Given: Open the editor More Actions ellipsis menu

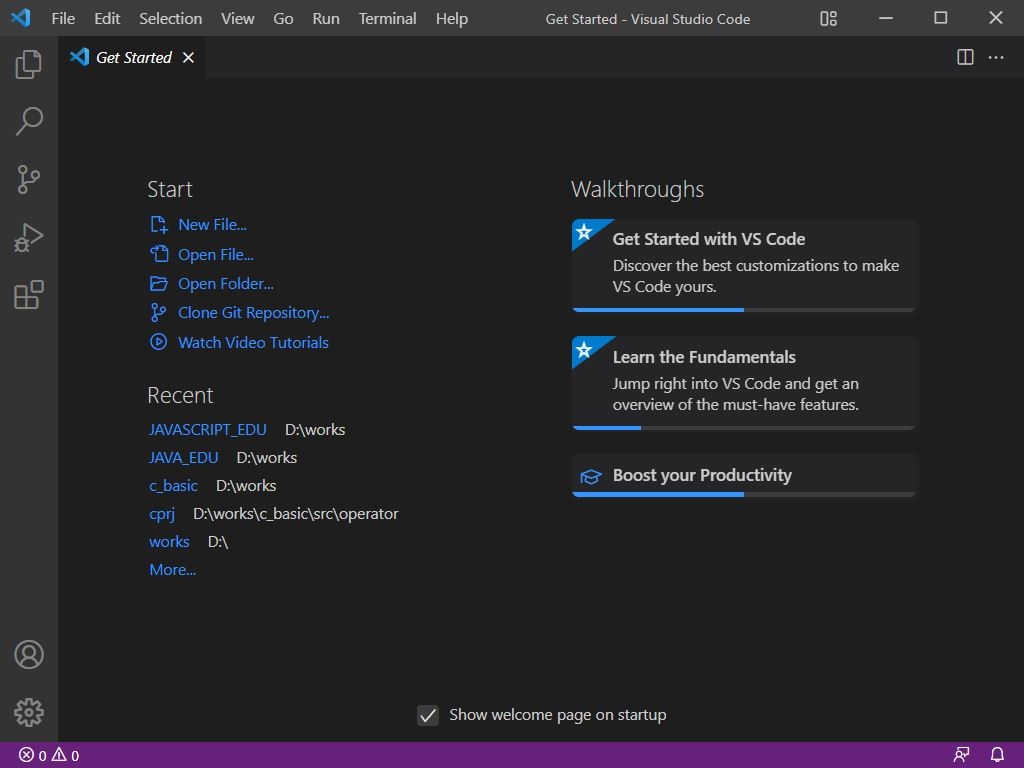Looking at the screenshot, I should 996,57.
